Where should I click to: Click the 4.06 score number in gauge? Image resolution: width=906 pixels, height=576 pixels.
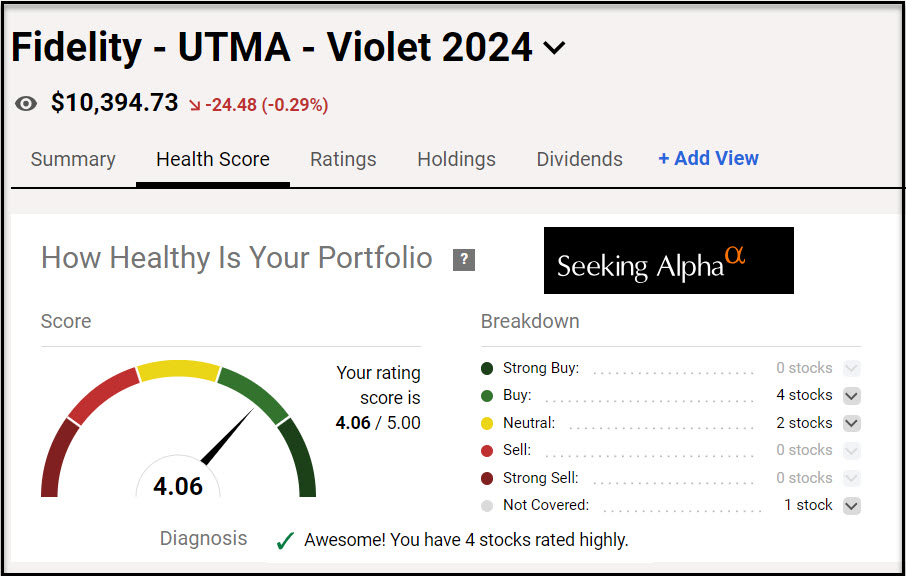point(178,487)
